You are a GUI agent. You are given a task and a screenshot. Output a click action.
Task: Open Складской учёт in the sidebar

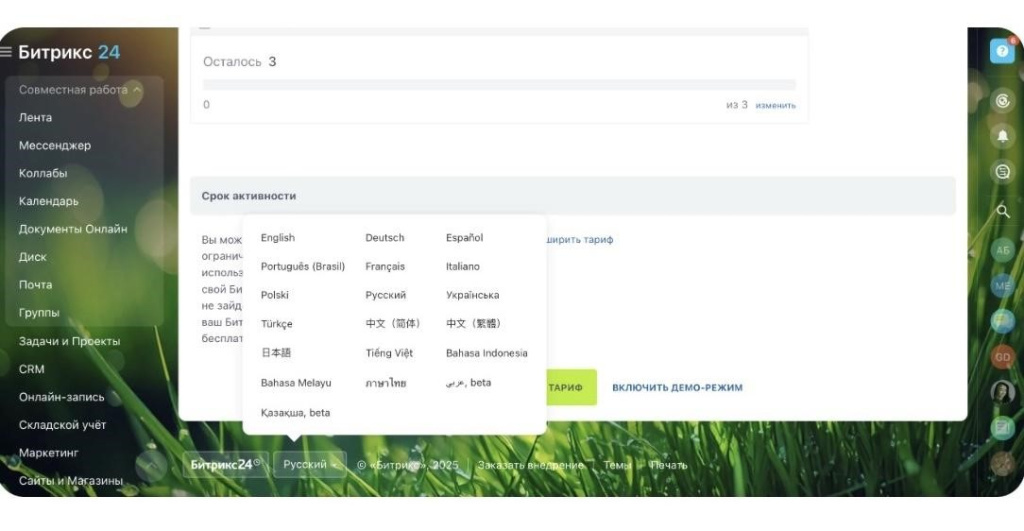pos(62,425)
